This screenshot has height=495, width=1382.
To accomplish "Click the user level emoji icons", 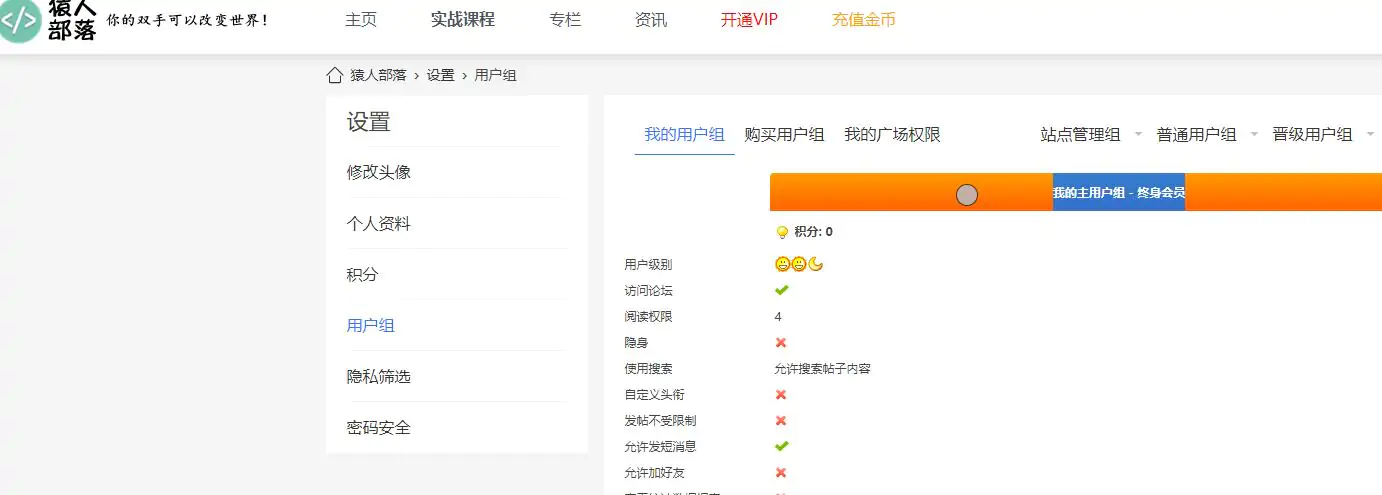I will point(799,264).
